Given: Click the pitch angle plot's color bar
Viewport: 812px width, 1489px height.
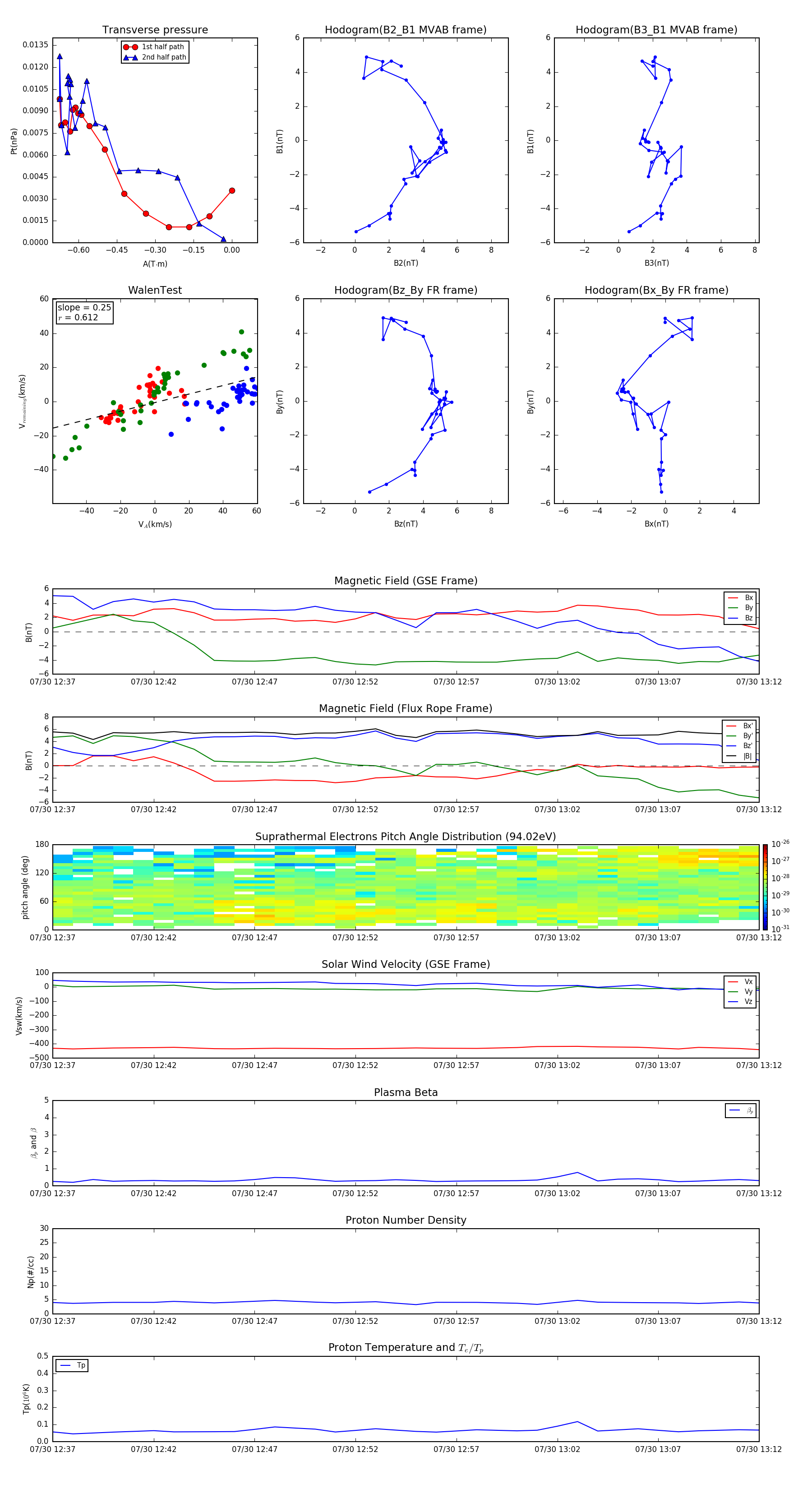Looking at the screenshot, I should [x=765, y=887].
